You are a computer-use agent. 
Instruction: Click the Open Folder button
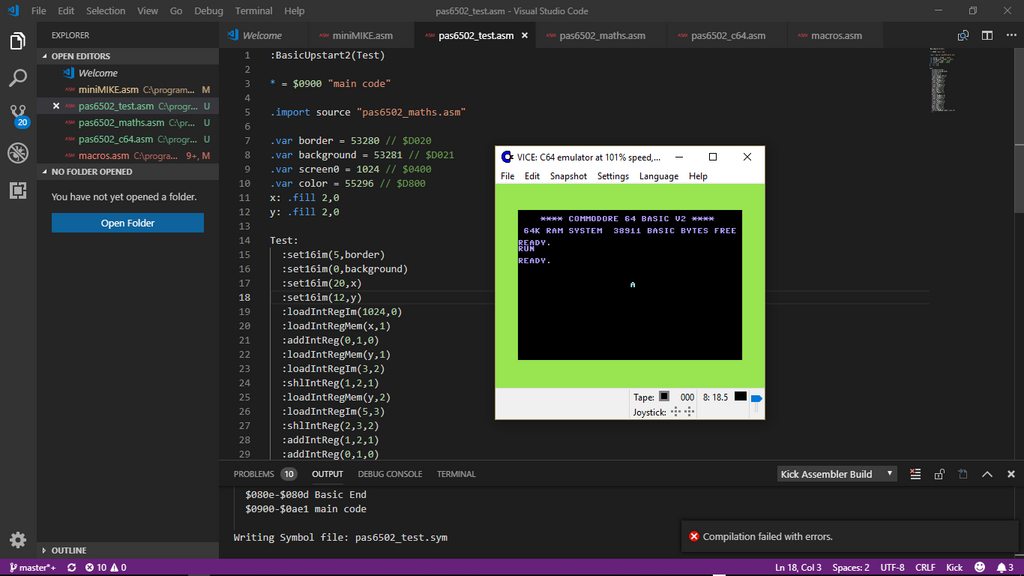[127, 223]
